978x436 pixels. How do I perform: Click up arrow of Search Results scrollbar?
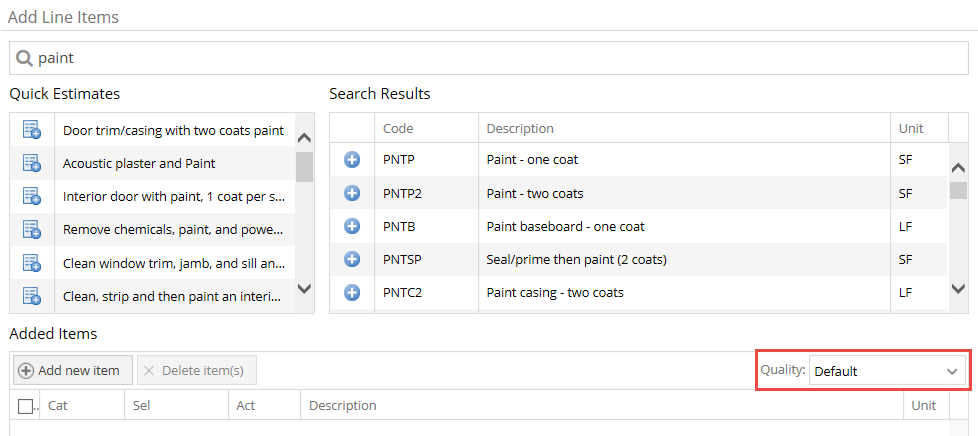(x=957, y=168)
